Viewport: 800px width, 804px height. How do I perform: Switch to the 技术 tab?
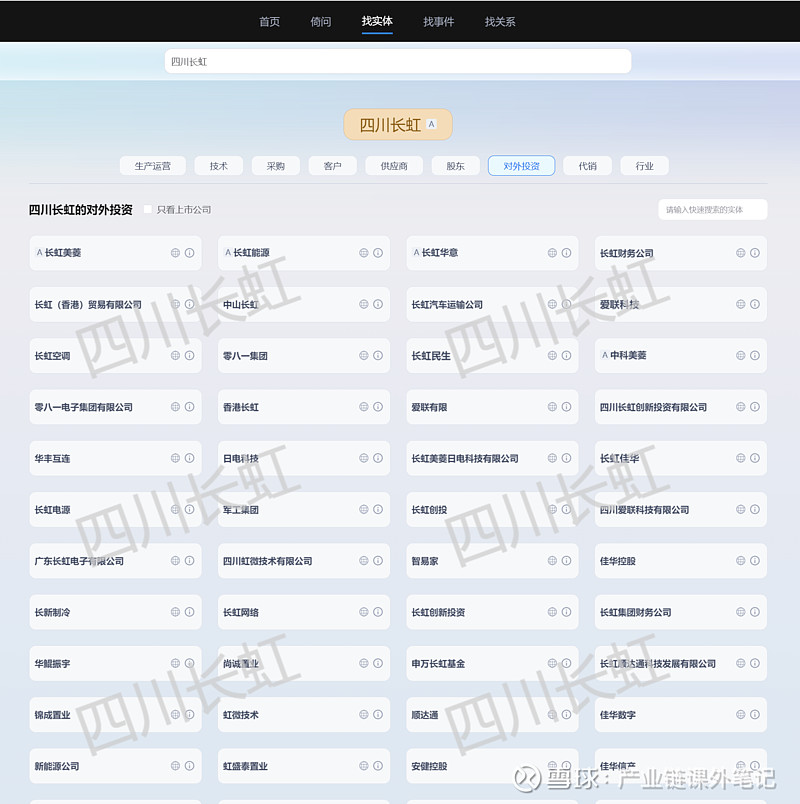(218, 166)
